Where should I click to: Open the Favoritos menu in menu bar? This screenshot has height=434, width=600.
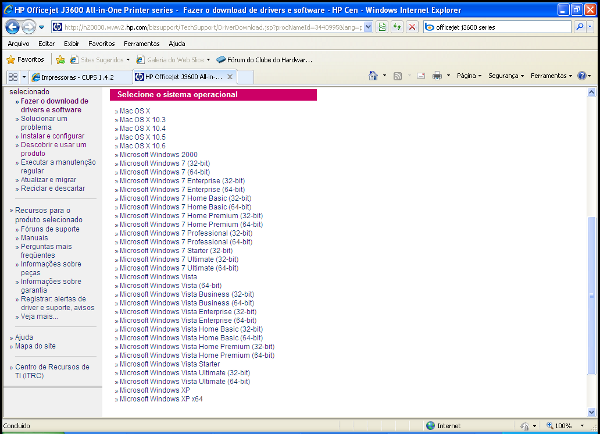(101, 44)
